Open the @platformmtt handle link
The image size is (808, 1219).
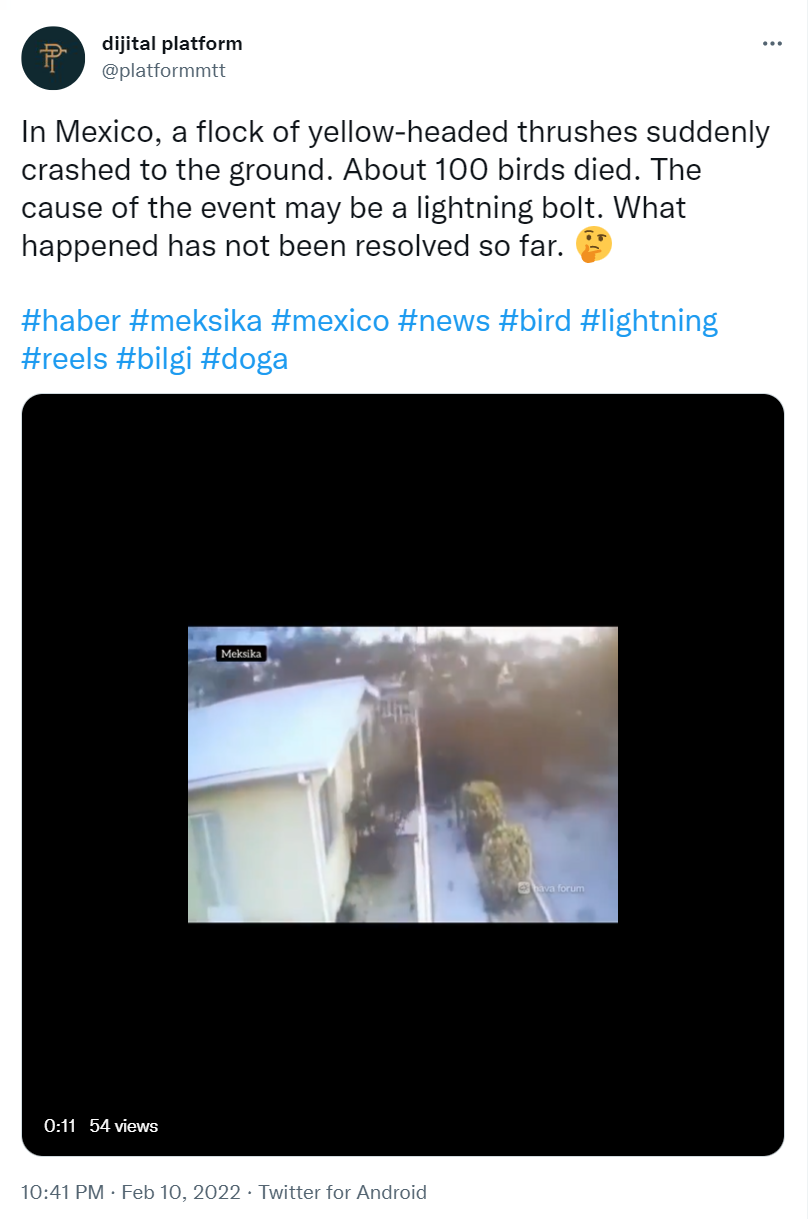click(x=164, y=71)
